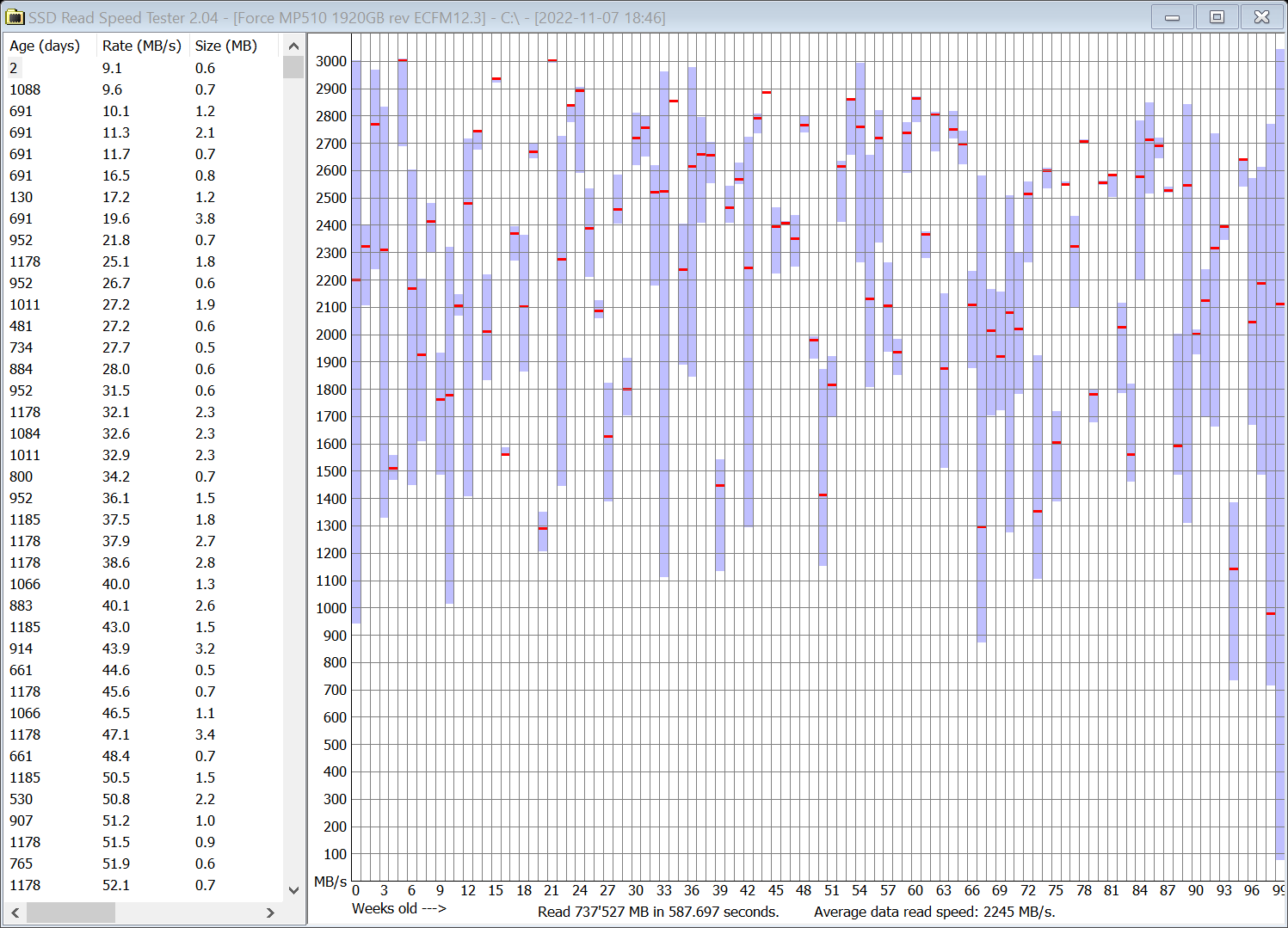This screenshot has height=928, width=1288.
Task: Select the row with rate 11.3
Action: pyautogui.click(x=144, y=132)
